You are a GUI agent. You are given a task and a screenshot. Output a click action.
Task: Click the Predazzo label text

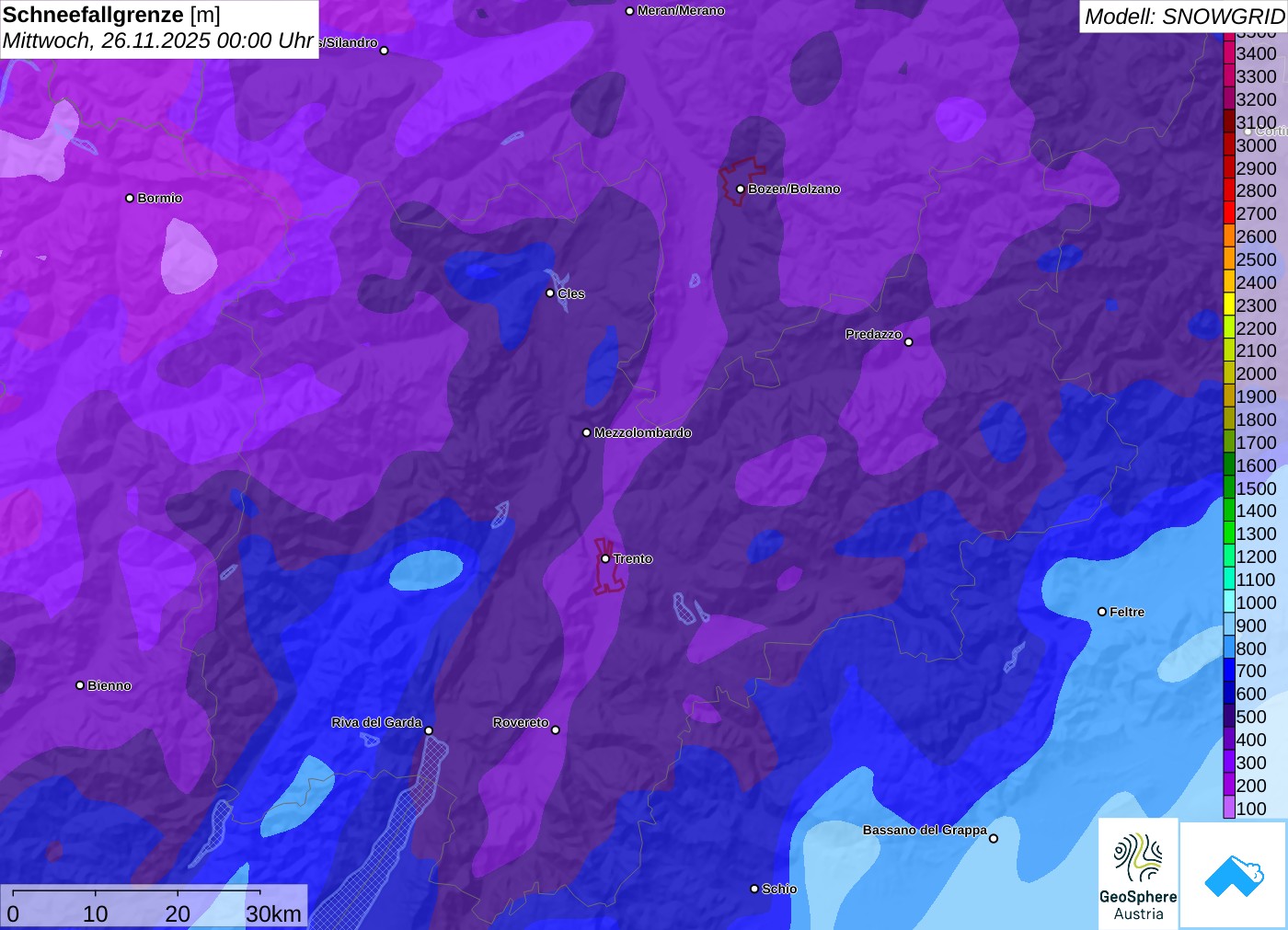[x=874, y=334]
